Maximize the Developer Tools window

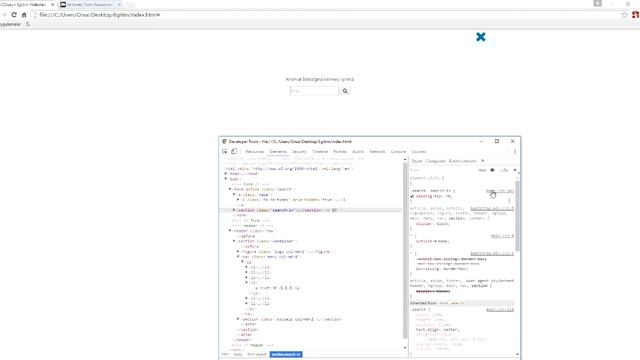pos(497,141)
